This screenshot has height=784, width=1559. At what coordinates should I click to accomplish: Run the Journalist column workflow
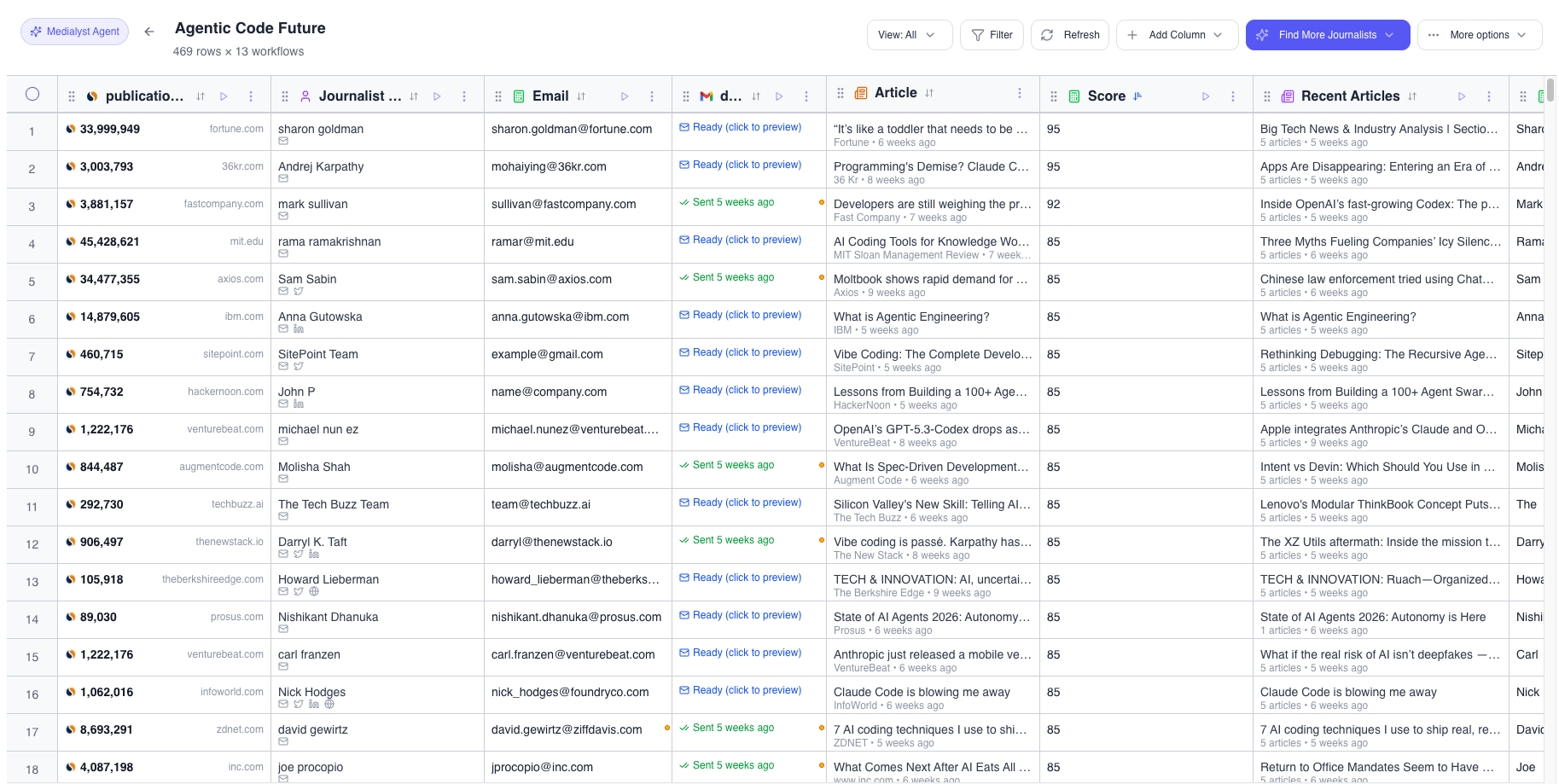pyautogui.click(x=437, y=96)
